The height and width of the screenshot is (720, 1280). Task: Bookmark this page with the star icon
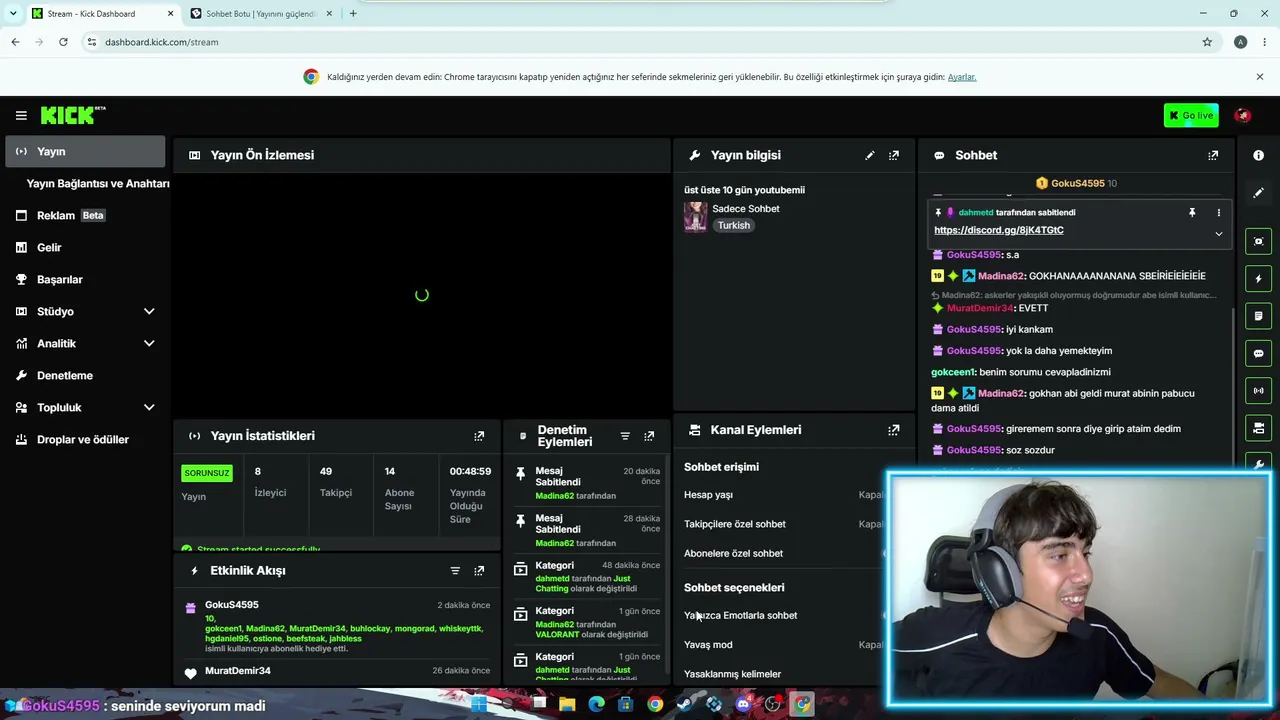coord(1207,42)
